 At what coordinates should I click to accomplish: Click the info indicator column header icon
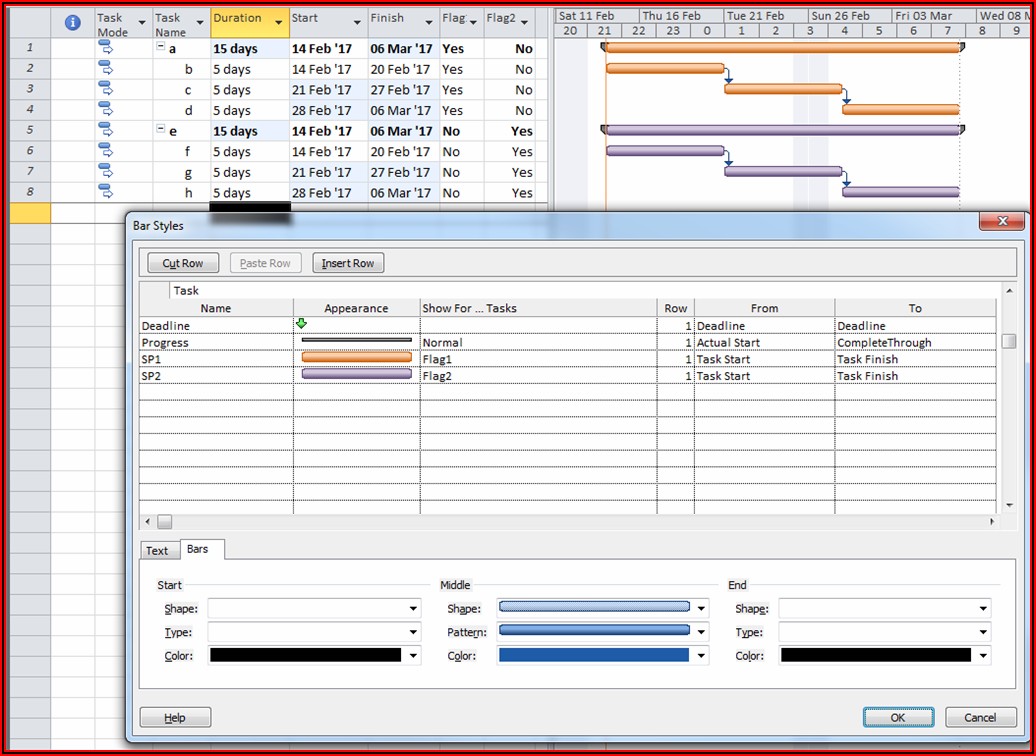[x=72, y=23]
